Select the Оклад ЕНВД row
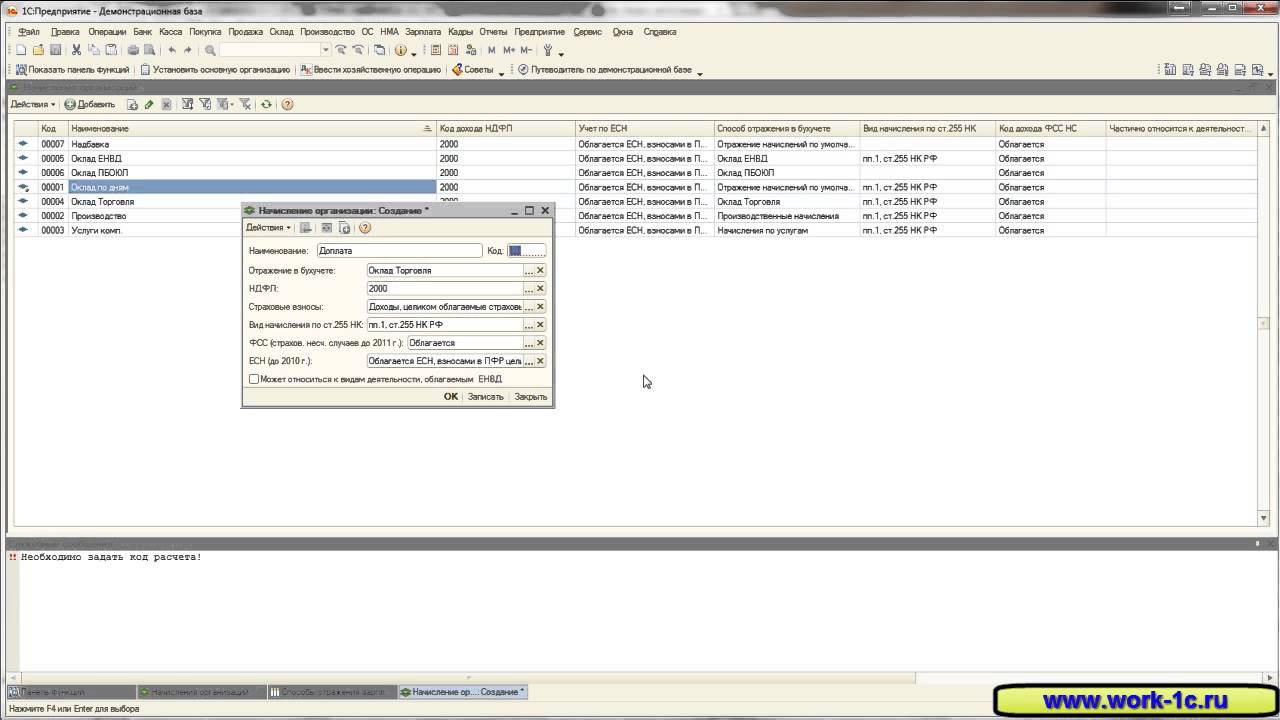The height and width of the screenshot is (720, 1280). [634, 158]
